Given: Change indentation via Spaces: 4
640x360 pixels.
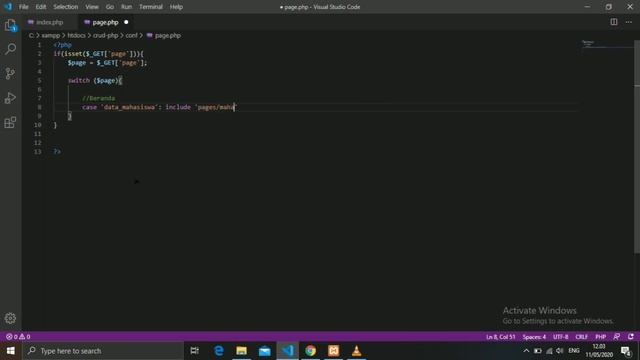Looking at the screenshot, I should [x=534, y=337].
